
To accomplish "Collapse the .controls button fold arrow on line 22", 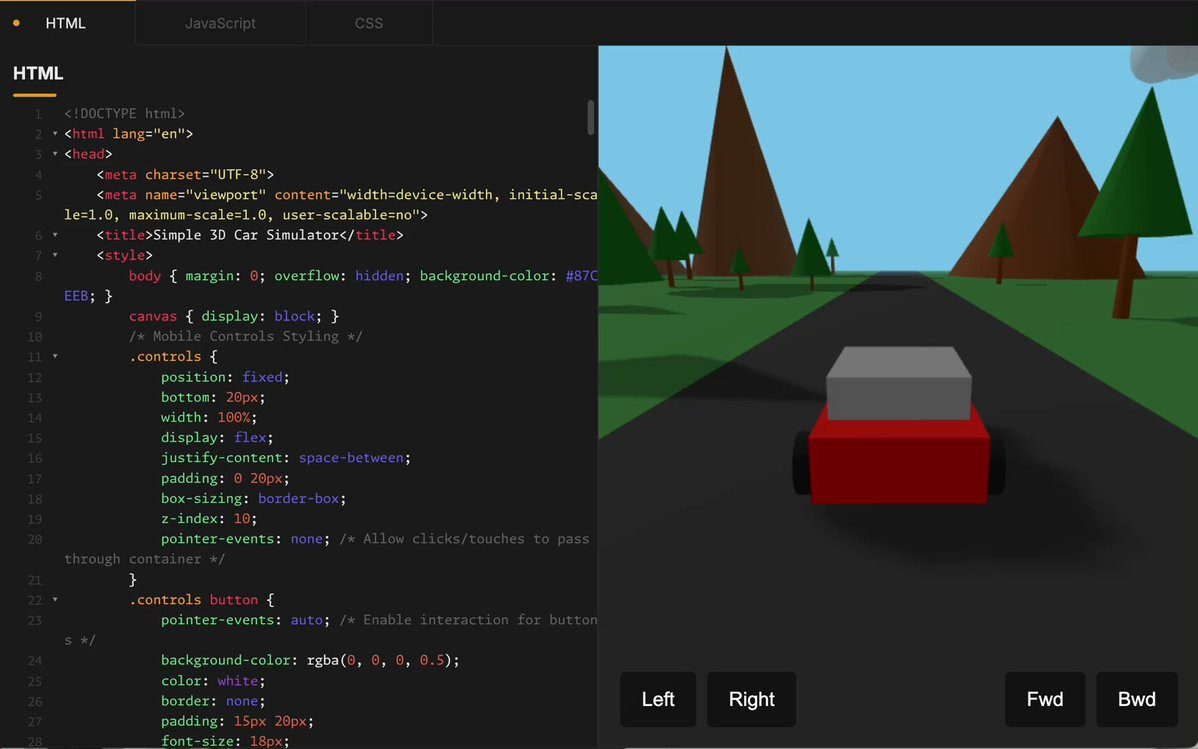I will pyautogui.click(x=55, y=599).
